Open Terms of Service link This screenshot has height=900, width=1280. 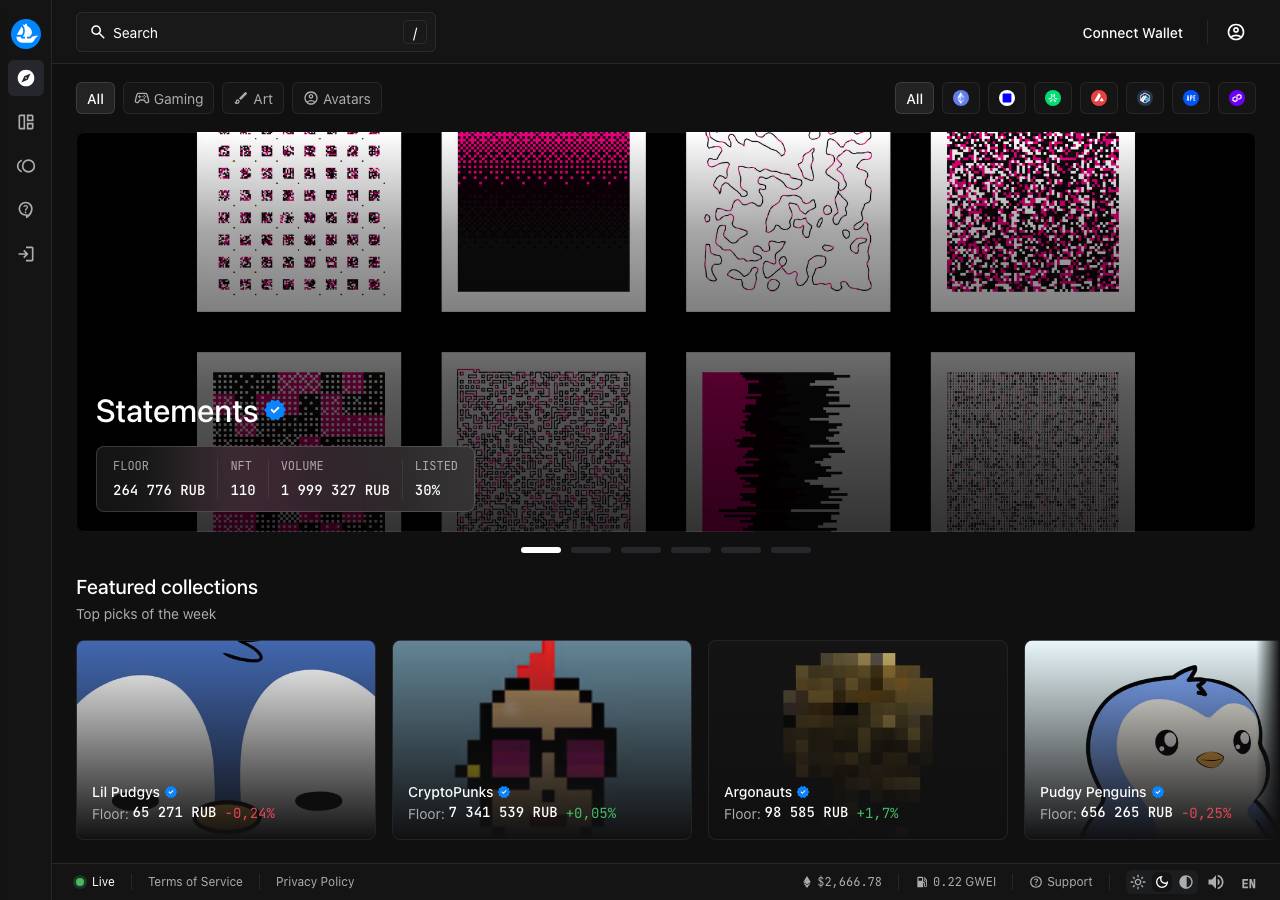pos(195,882)
